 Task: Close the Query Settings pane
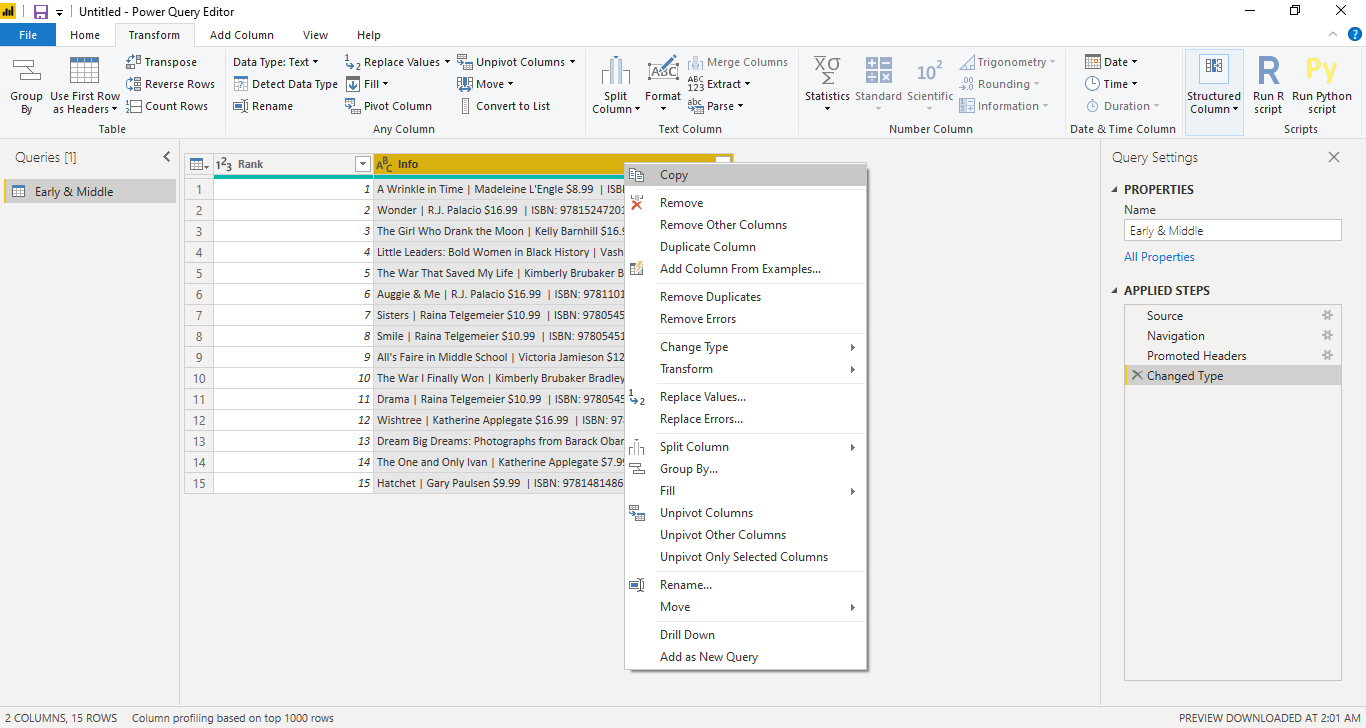pyautogui.click(x=1333, y=157)
